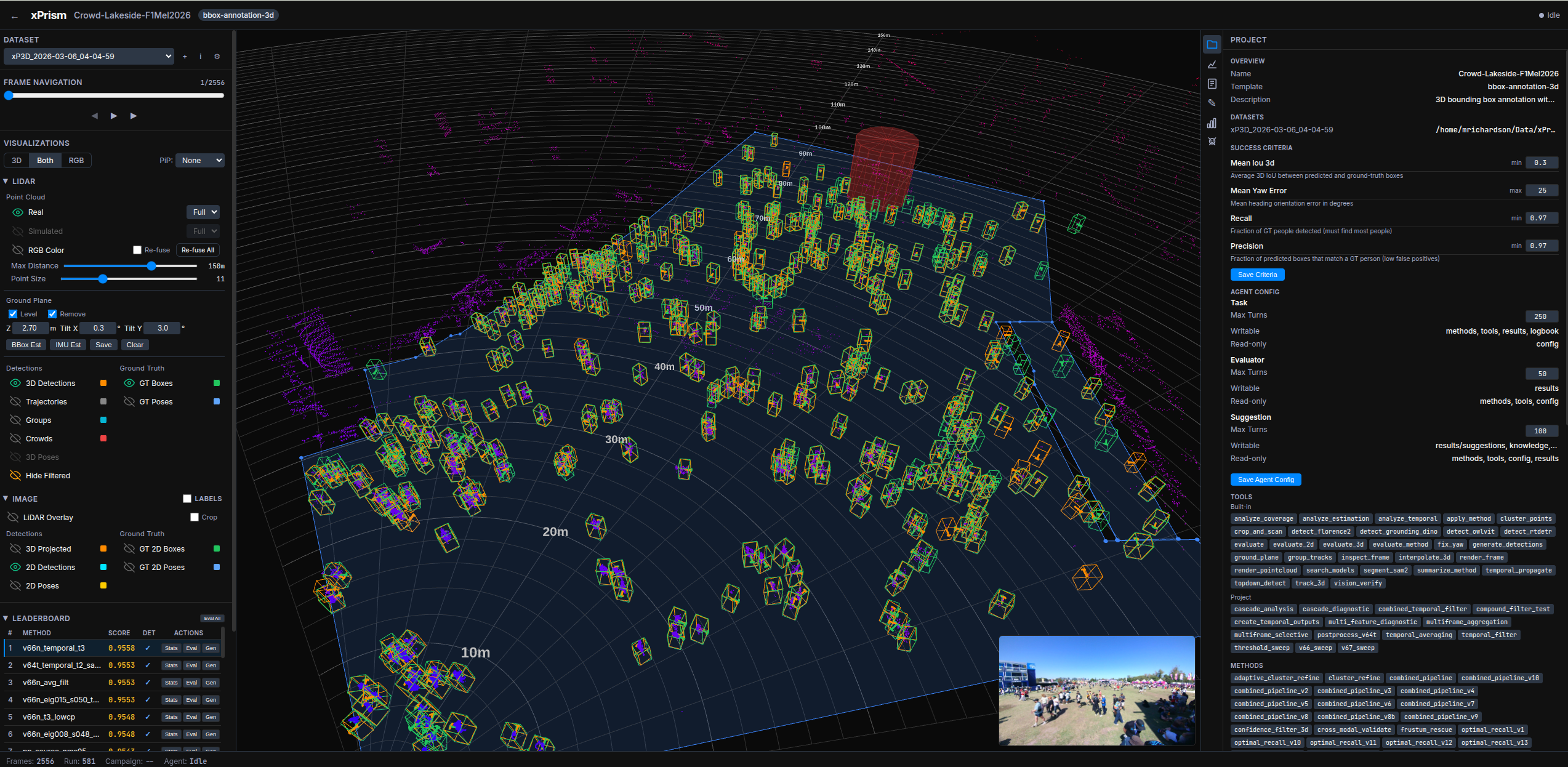Open the Project folder panel icon
Image resolution: width=1568 pixels, height=767 pixels.
click(x=1212, y=44)
